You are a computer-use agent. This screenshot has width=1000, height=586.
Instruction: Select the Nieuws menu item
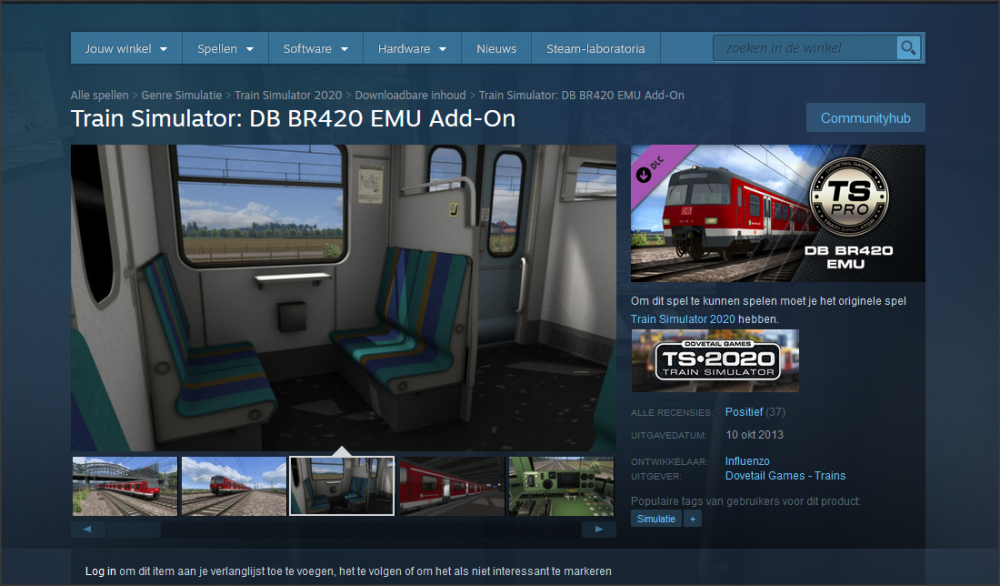(x=495, y=47)
